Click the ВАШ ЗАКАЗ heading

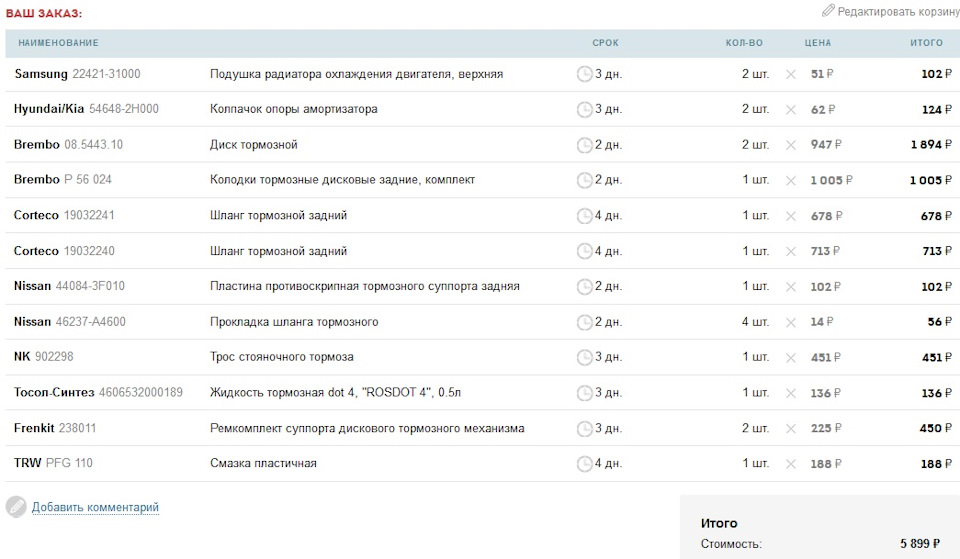point(44,13)
